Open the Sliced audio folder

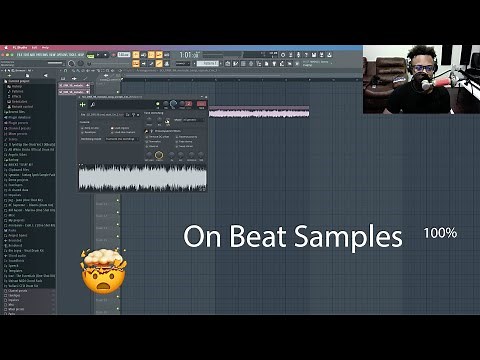pos(15,256)
